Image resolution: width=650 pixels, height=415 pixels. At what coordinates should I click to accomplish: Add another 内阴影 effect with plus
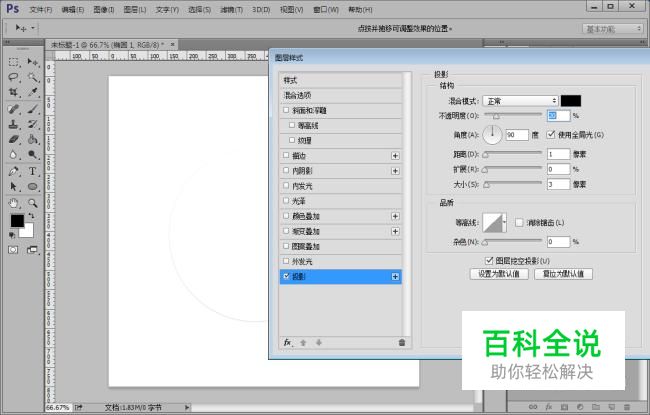tap(395, 171)
